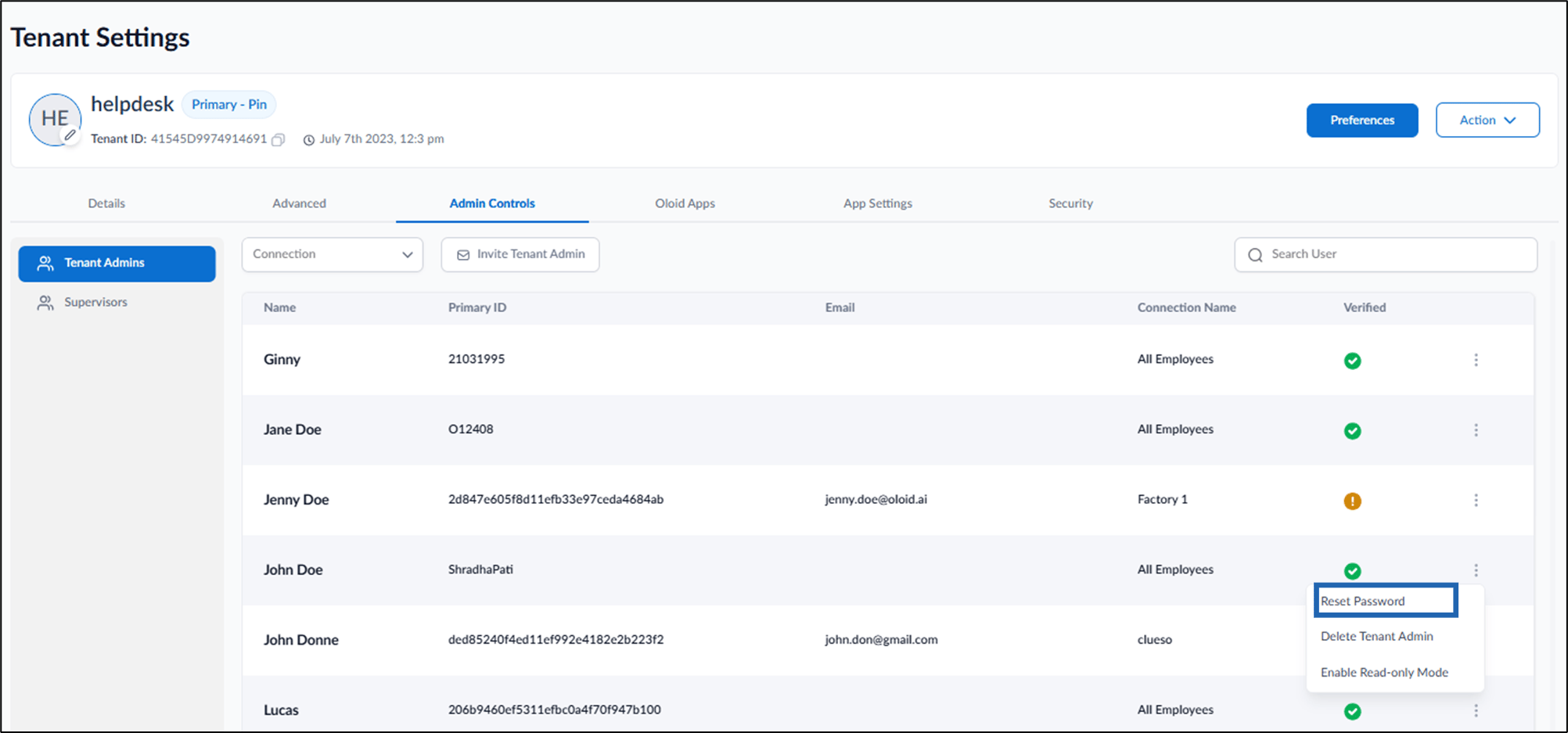Click Primary ID starting with 206b9460ef53
The image size is (1568, 733).
(554, 710)
